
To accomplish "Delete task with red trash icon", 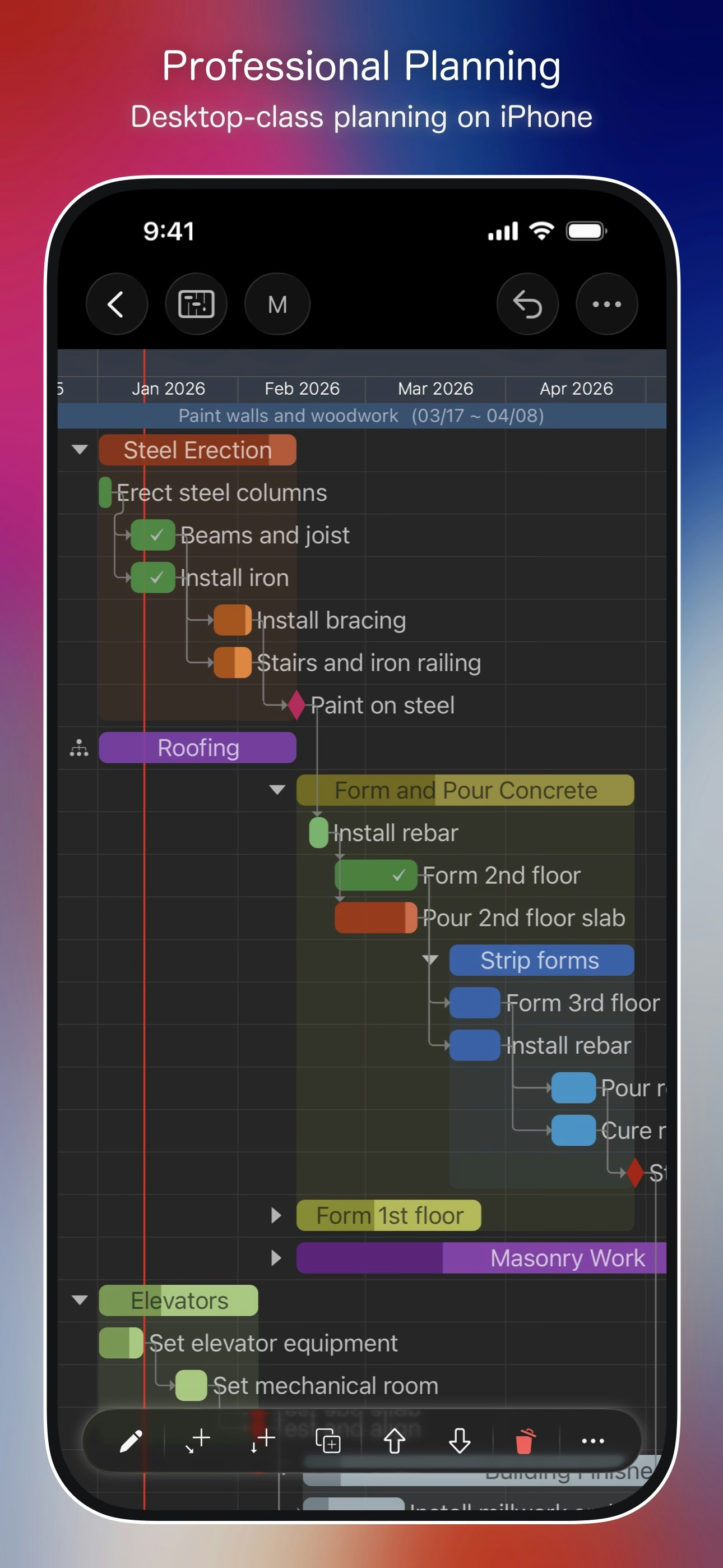I will click(525, 1441).
